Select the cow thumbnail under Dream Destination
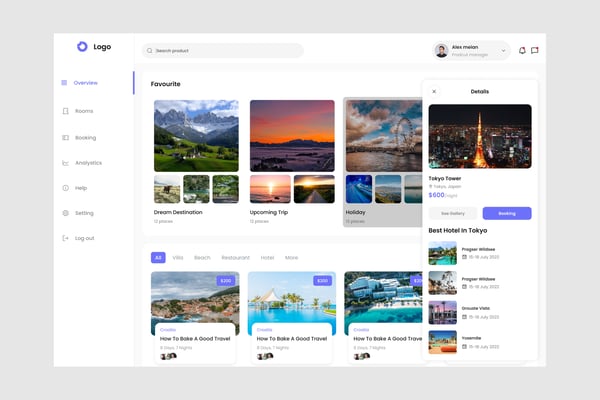 (x=167, y=189)
